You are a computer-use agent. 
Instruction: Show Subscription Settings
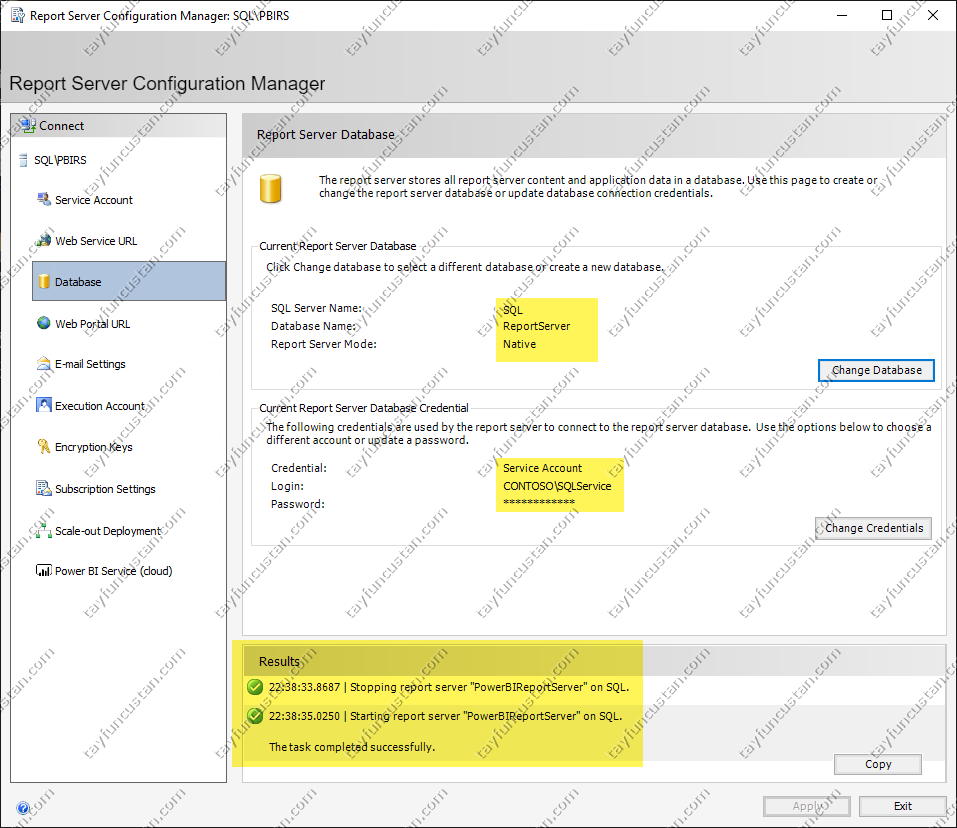point(105,489)
